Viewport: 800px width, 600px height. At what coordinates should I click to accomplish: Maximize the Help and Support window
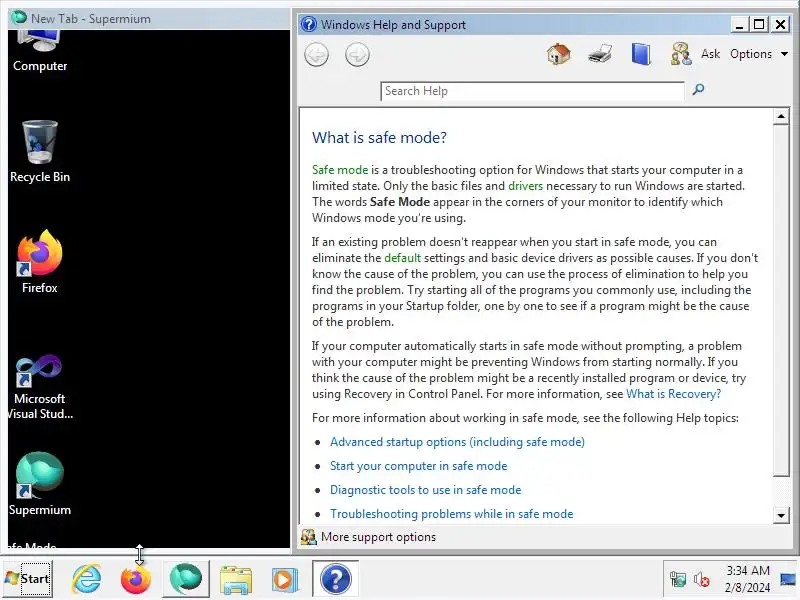click(x=759, y=24)
